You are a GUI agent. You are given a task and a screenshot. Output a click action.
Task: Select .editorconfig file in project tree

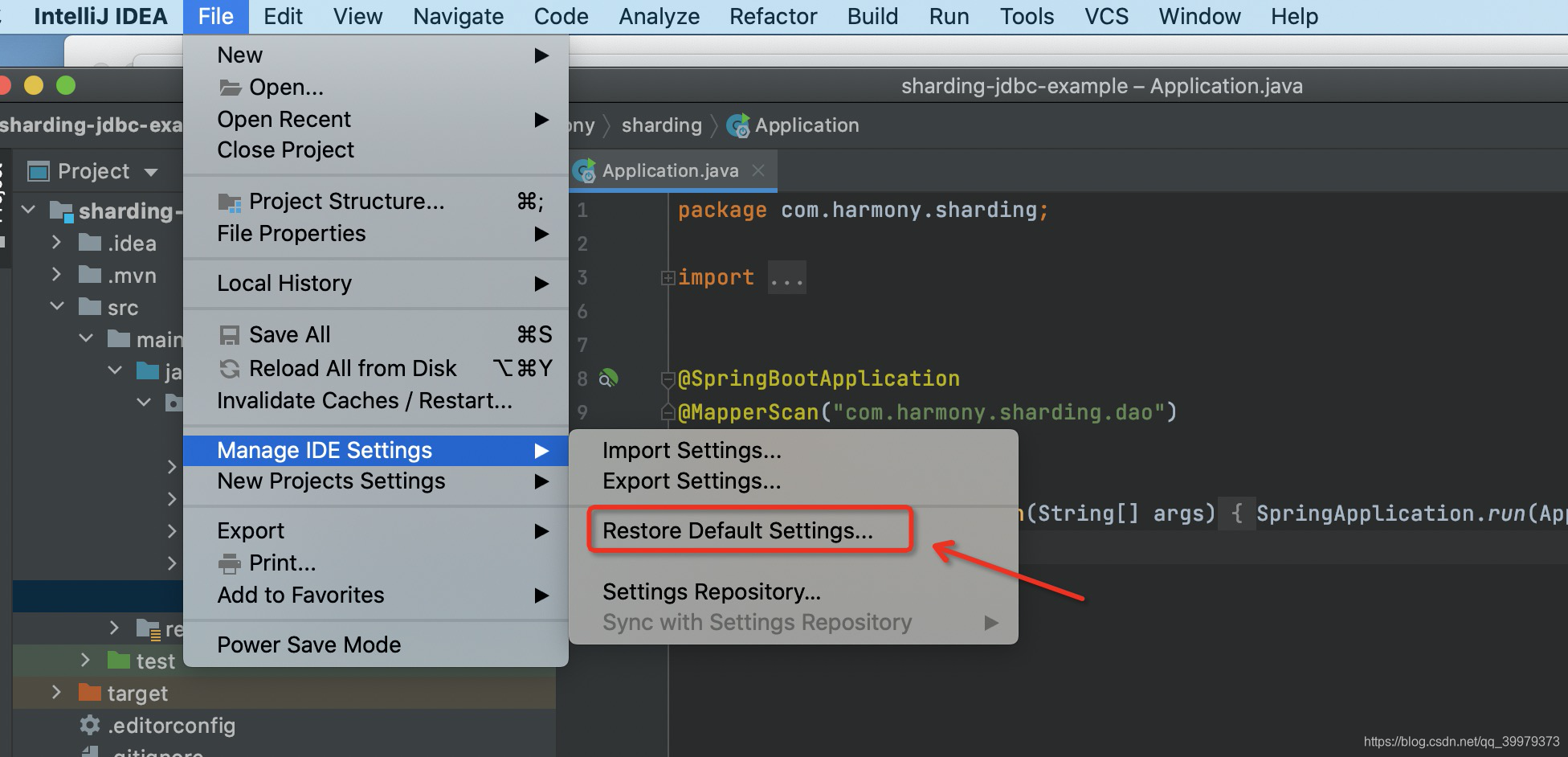pos(172,725)
